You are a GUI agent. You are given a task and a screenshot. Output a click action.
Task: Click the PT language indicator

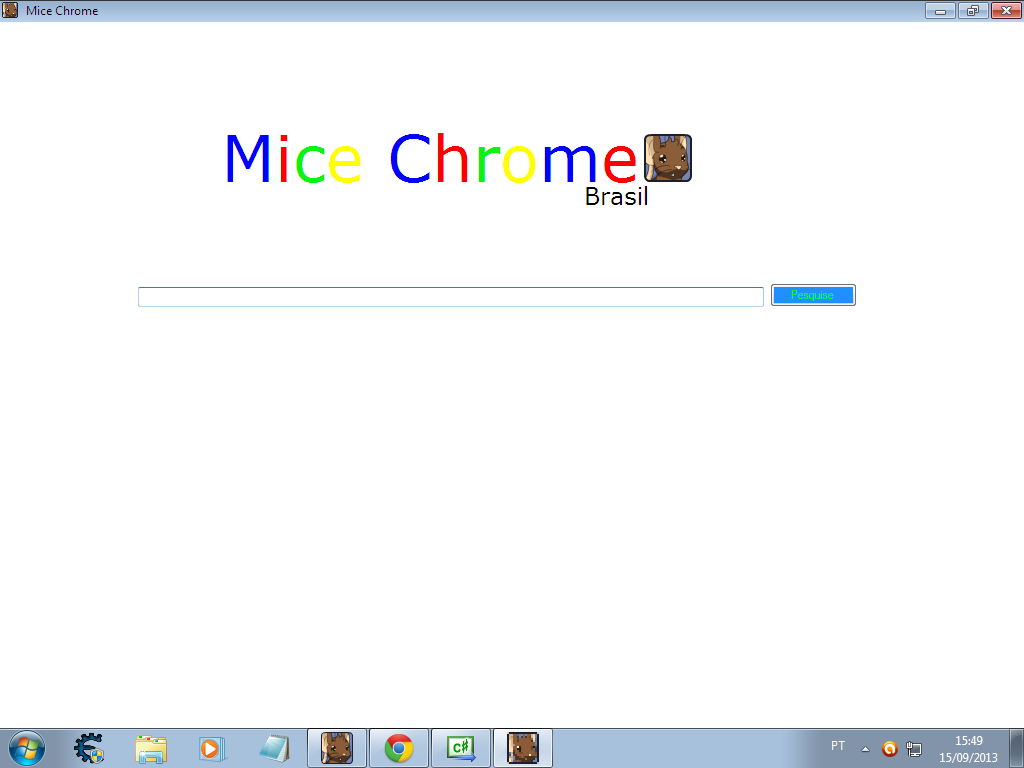point(838,746)
